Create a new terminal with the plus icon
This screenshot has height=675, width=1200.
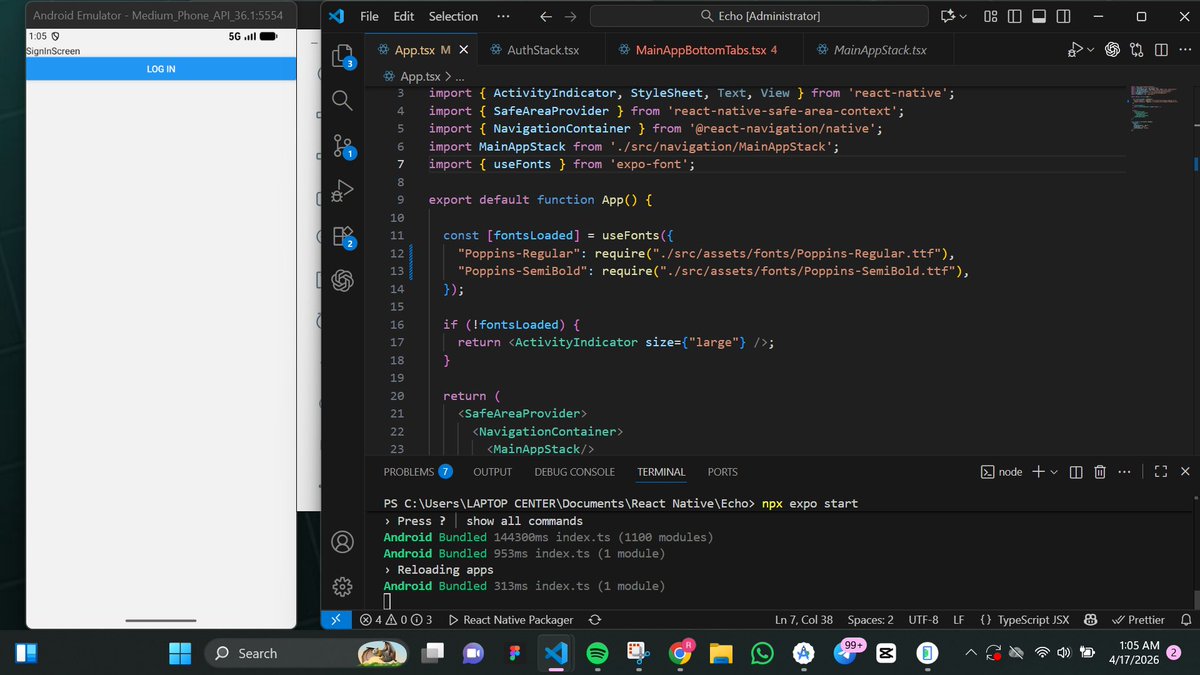pos(1038,471)
